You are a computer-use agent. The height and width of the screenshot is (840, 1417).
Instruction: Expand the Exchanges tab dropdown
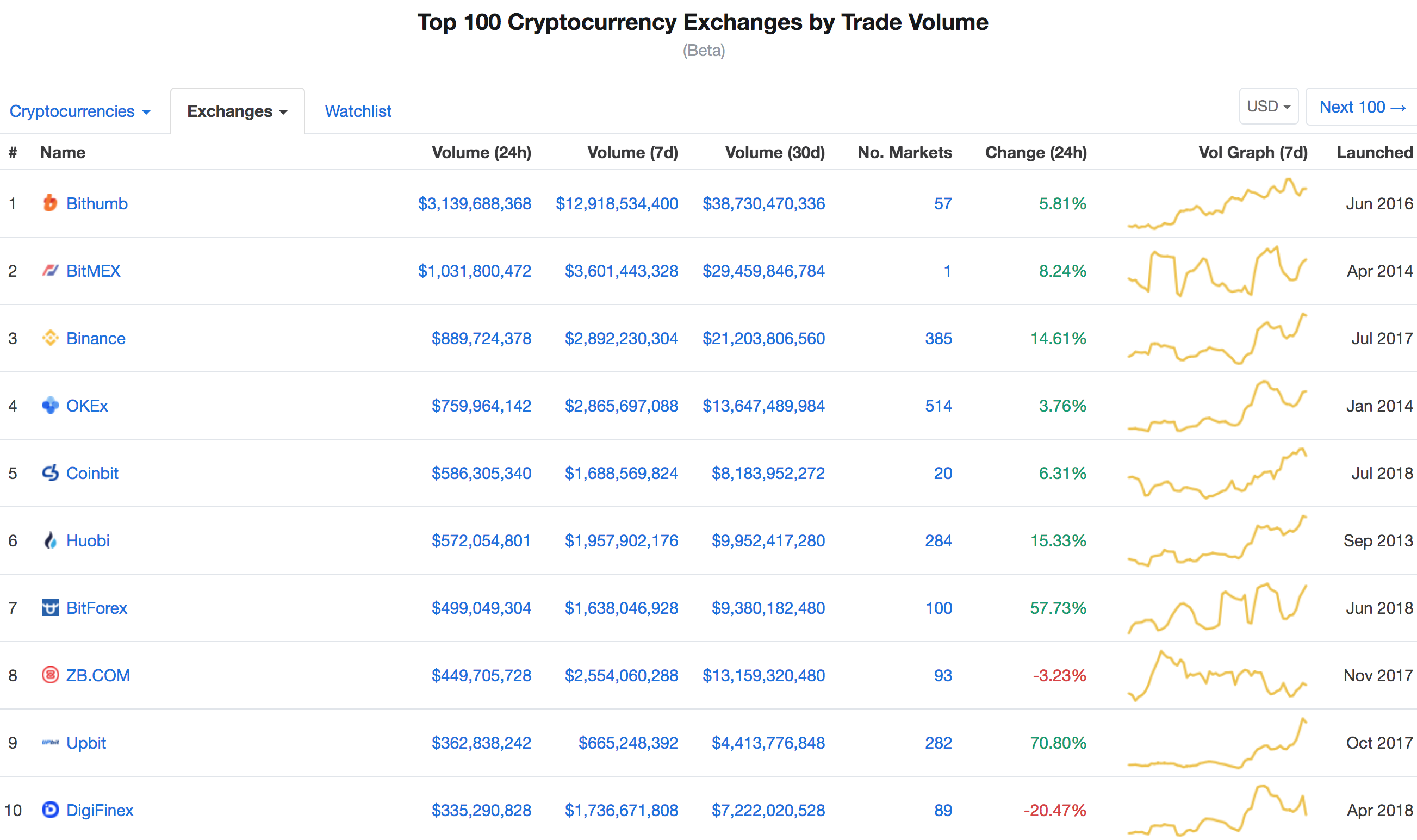(x=237, y=111)
